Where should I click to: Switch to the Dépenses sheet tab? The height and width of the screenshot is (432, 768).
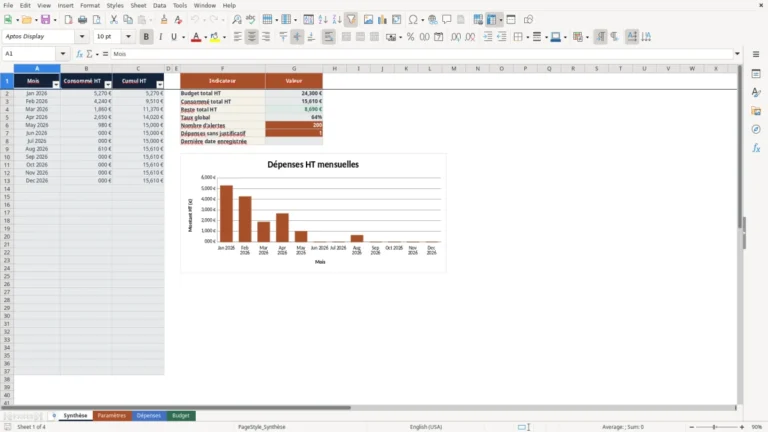pyautogui.click(x=149, y=415)
